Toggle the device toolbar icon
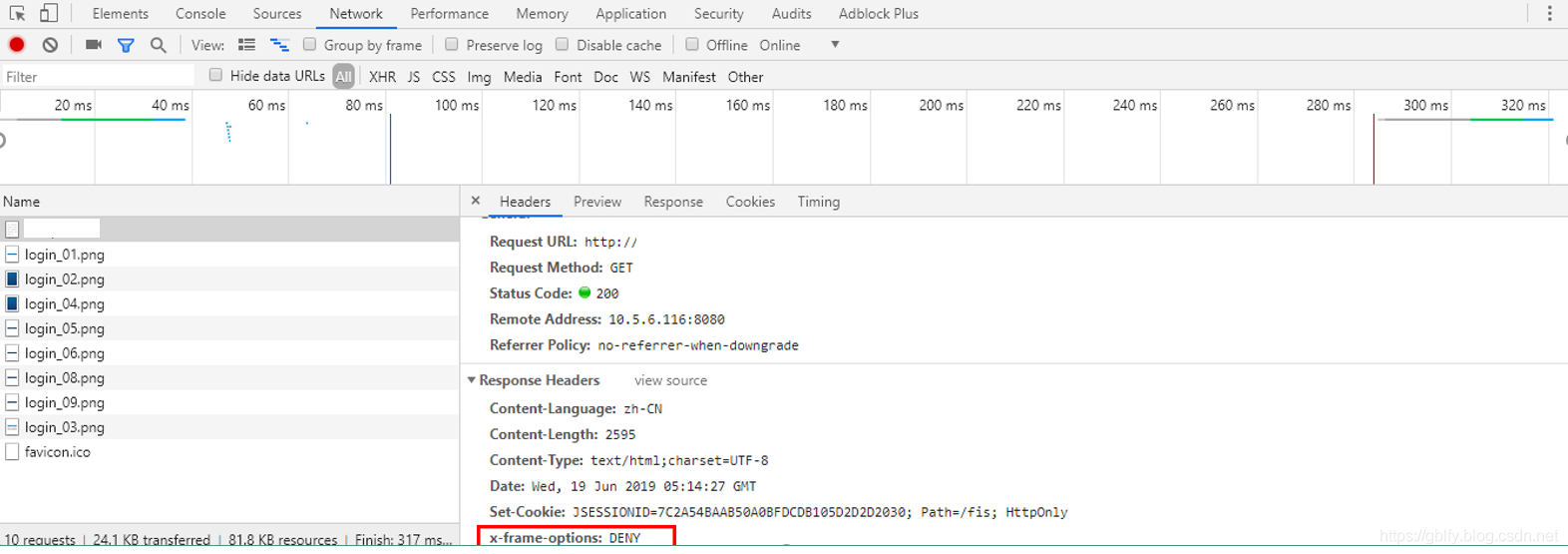The height and width of the screenshot is (554, 1568). (x=48, y=13)
